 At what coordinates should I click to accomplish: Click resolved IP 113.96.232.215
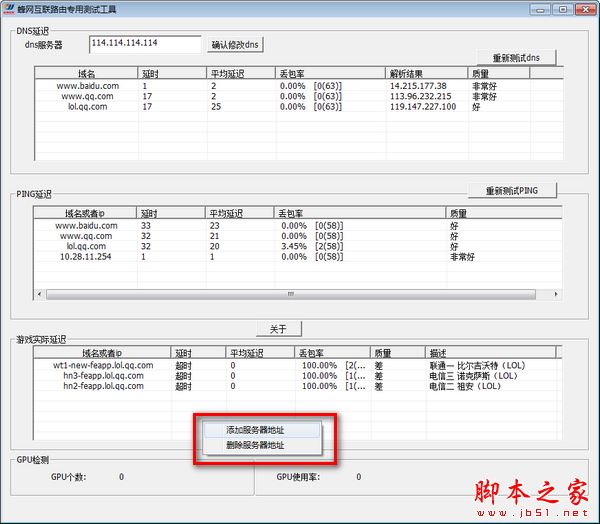[x=421, y=96]
